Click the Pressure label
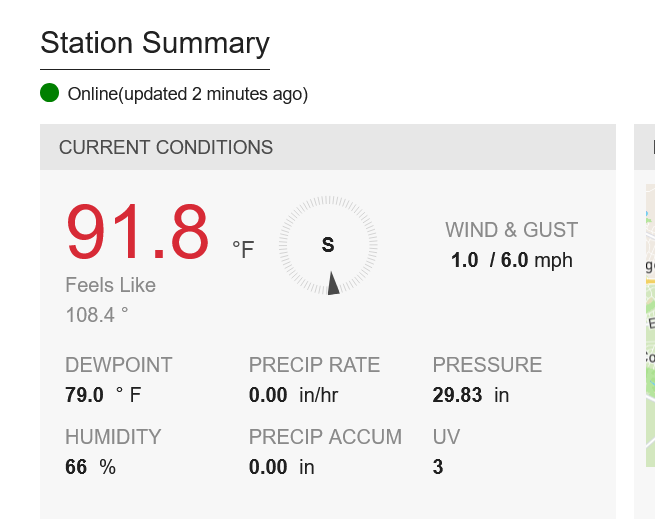The width and height of the screenshot is (655, 522). click(x=487, y=365)
